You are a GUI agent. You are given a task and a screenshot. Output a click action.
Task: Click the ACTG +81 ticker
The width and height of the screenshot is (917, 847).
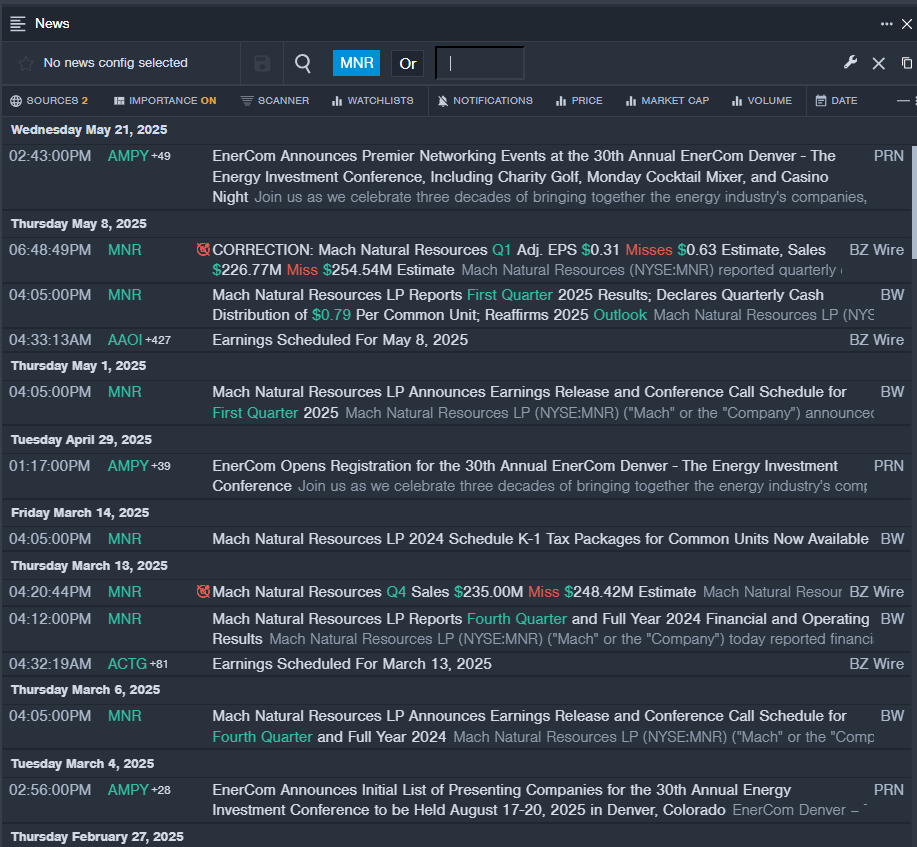pyautogui.click(x=138, y=664)
